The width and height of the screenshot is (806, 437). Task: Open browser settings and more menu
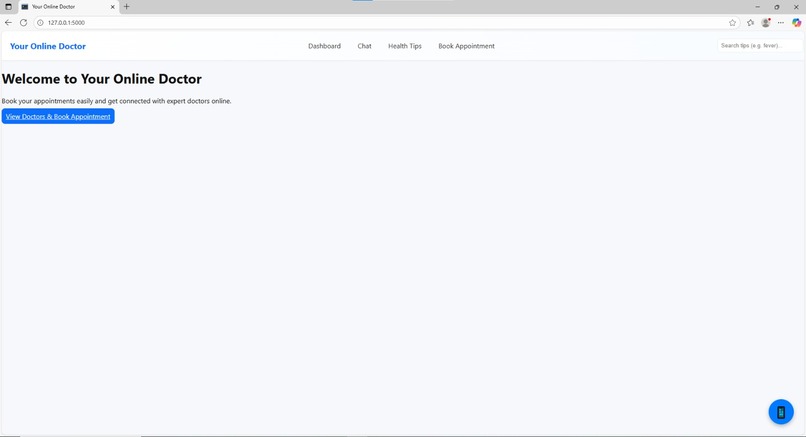coord(781,23)
